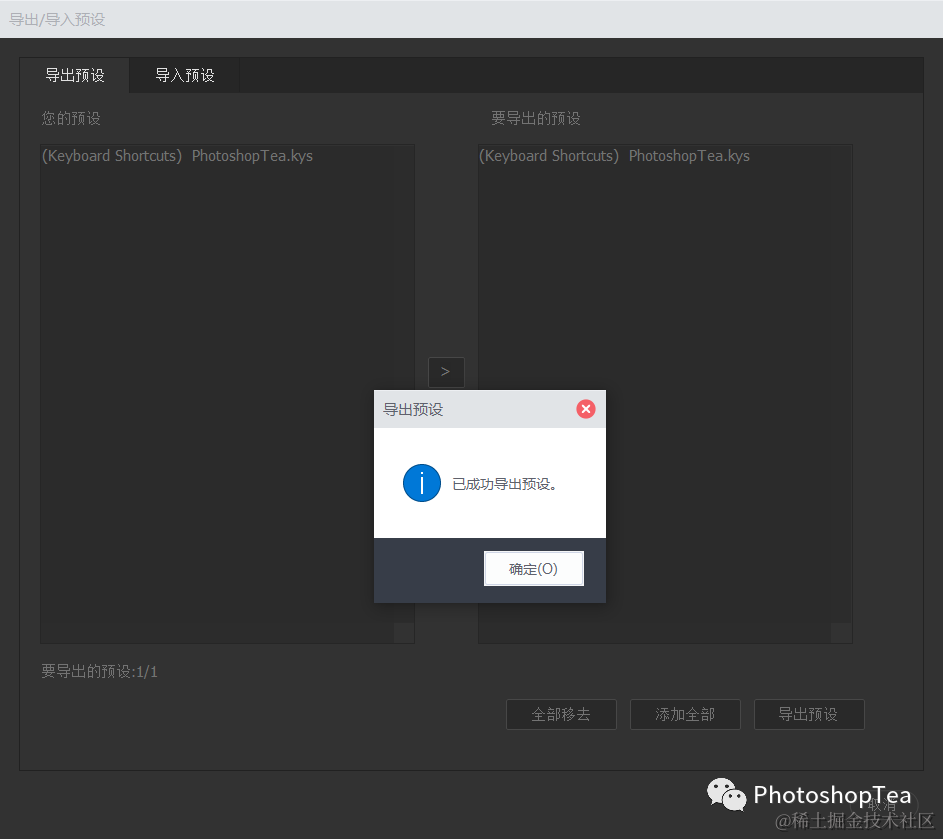
Task: Click the 您的预设 heading label
Action: [71, 118]
